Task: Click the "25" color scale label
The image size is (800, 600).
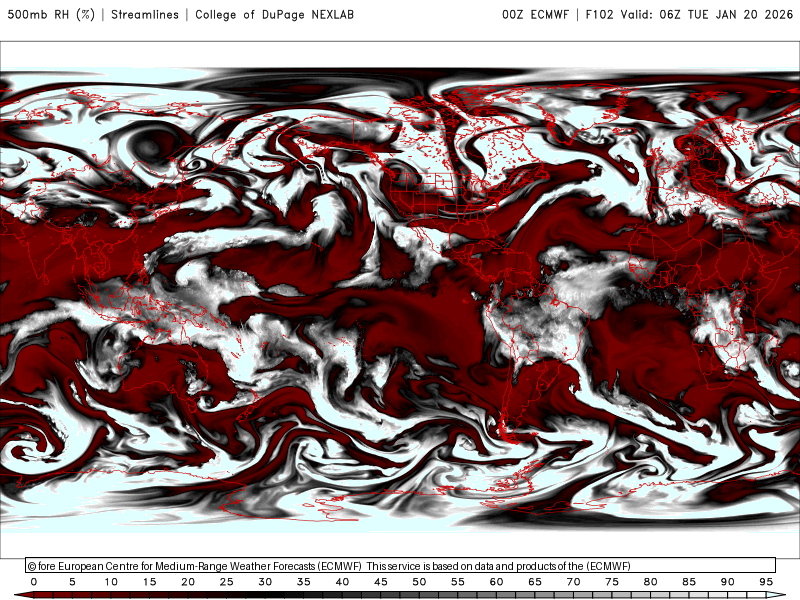Action: [x=227, y=582]
